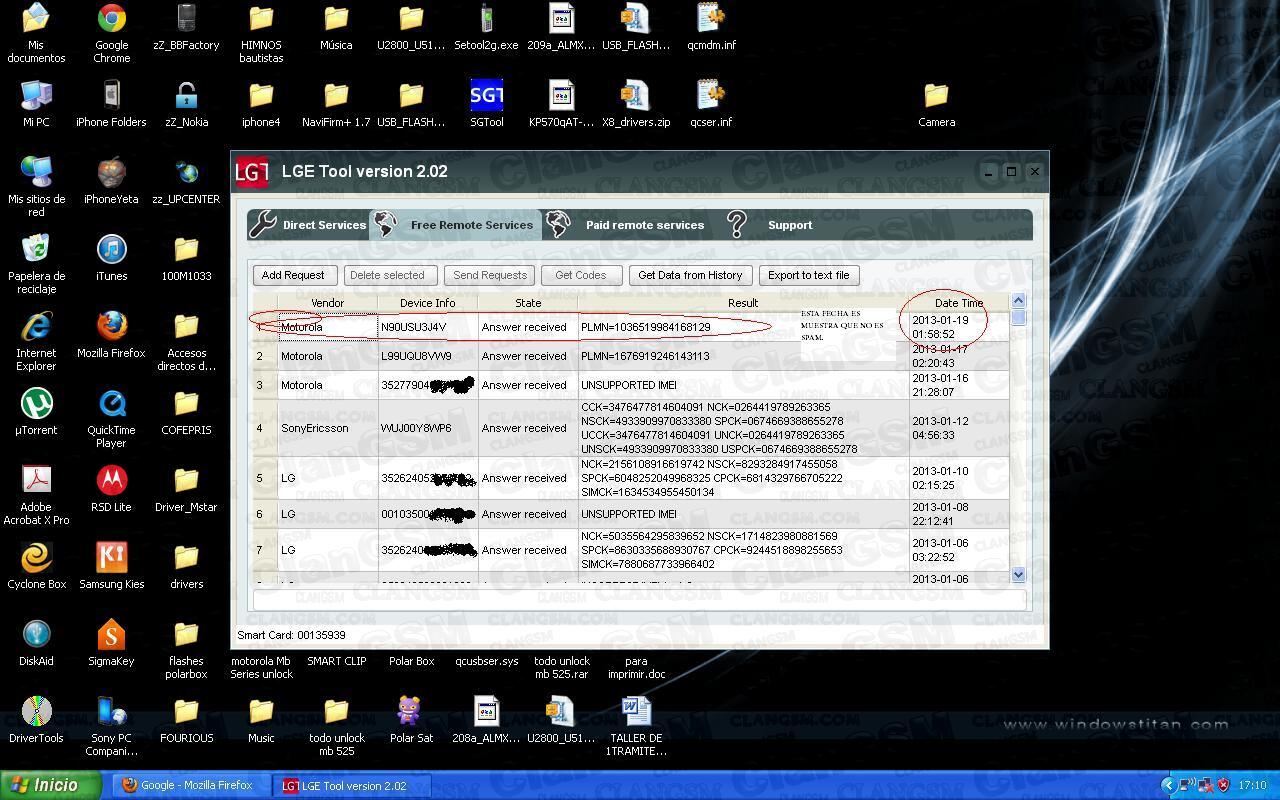Image resolution: width=1280 pixels, height=800 pixels.
Task: Open the Mi PC desktop icon
Action: click(36, 104)
